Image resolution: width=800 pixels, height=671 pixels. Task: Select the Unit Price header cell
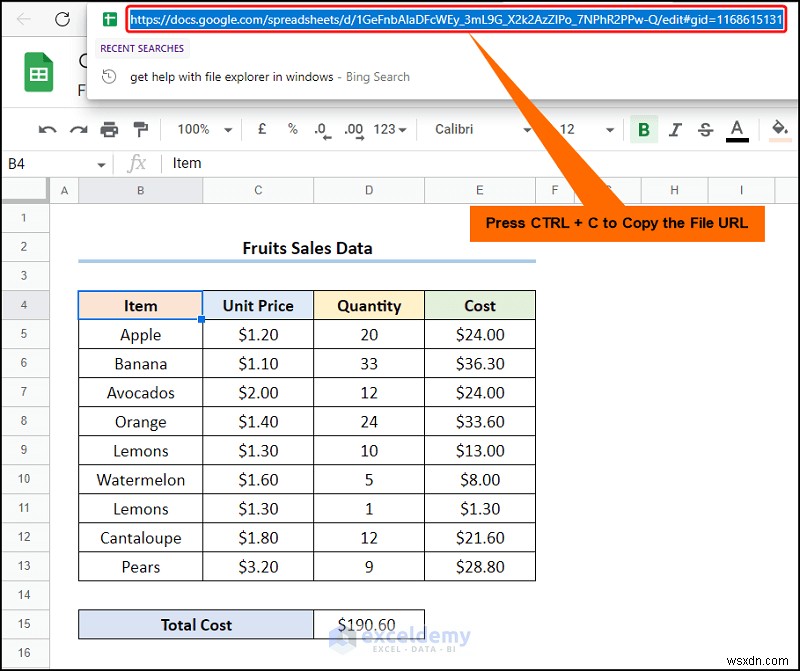258,306
